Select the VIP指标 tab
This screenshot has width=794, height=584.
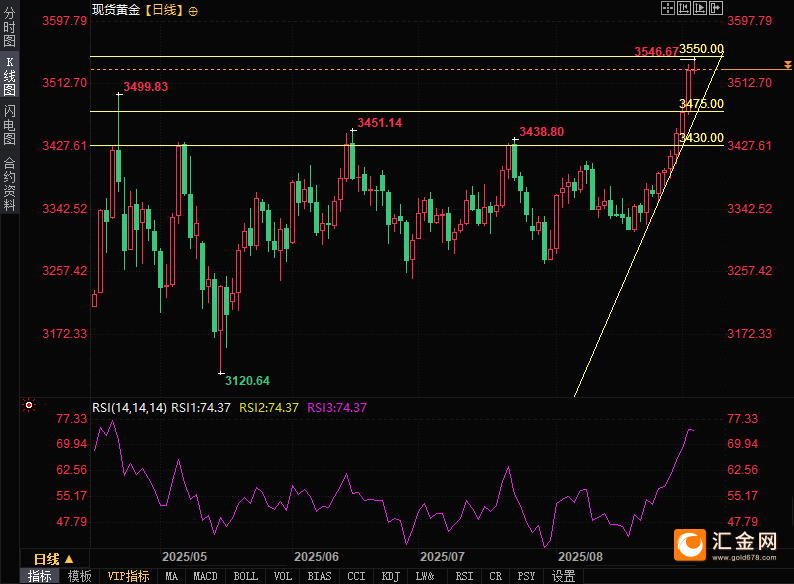click(x=128, y=576)
